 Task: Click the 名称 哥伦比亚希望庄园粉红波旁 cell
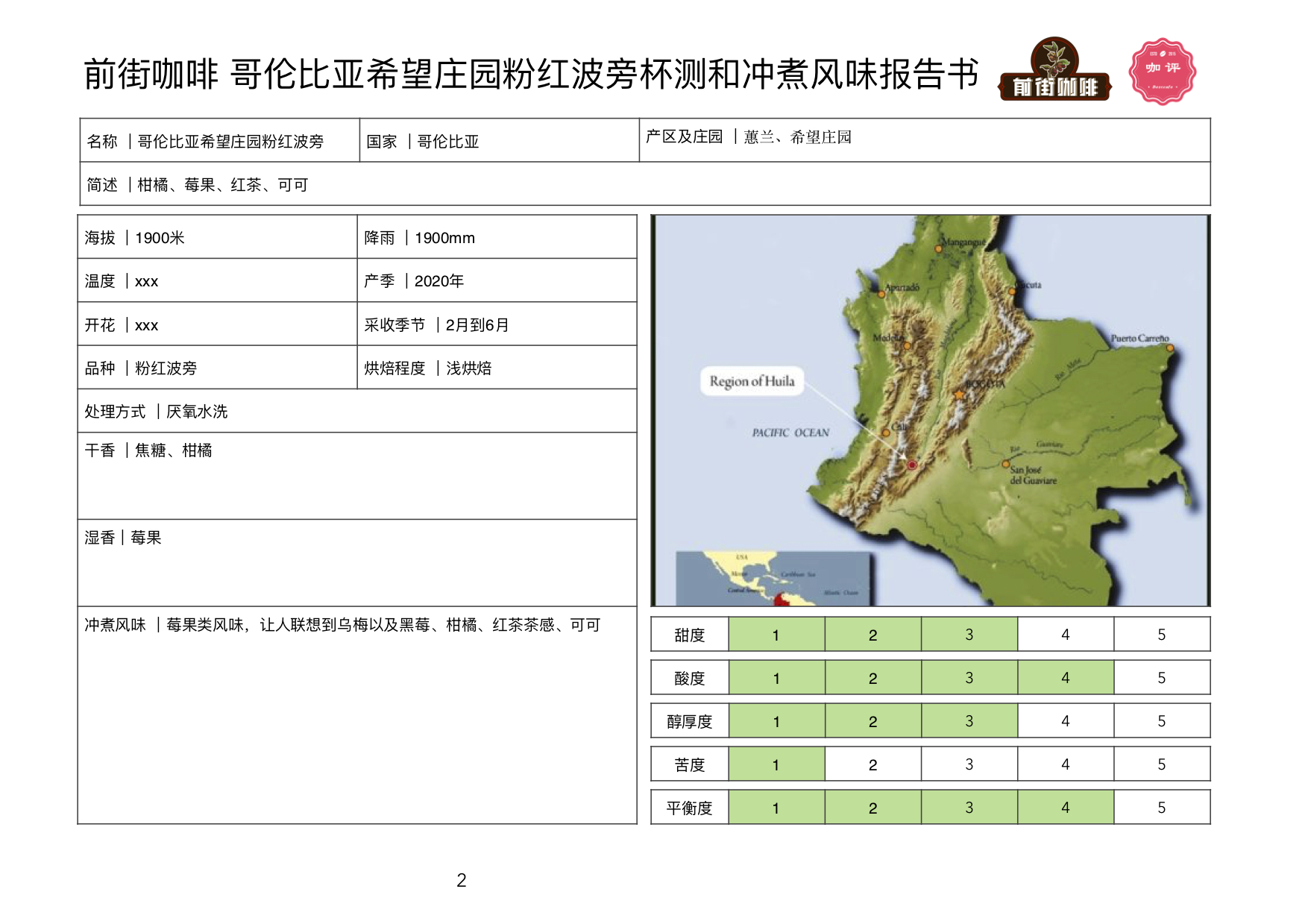[x=220, y=140]
